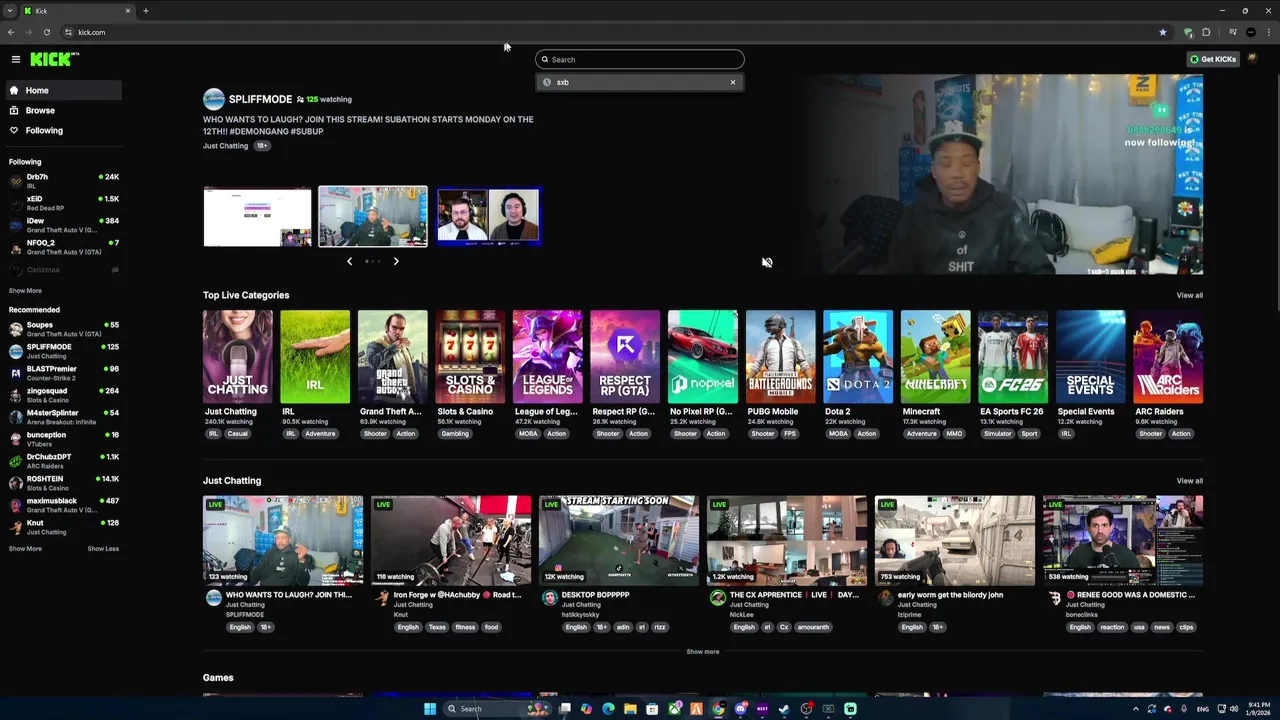The height and width of the screenshot is (720, 1280).
Task: Open Chrome three-dot menu
Action: [x=1269, y=32]
